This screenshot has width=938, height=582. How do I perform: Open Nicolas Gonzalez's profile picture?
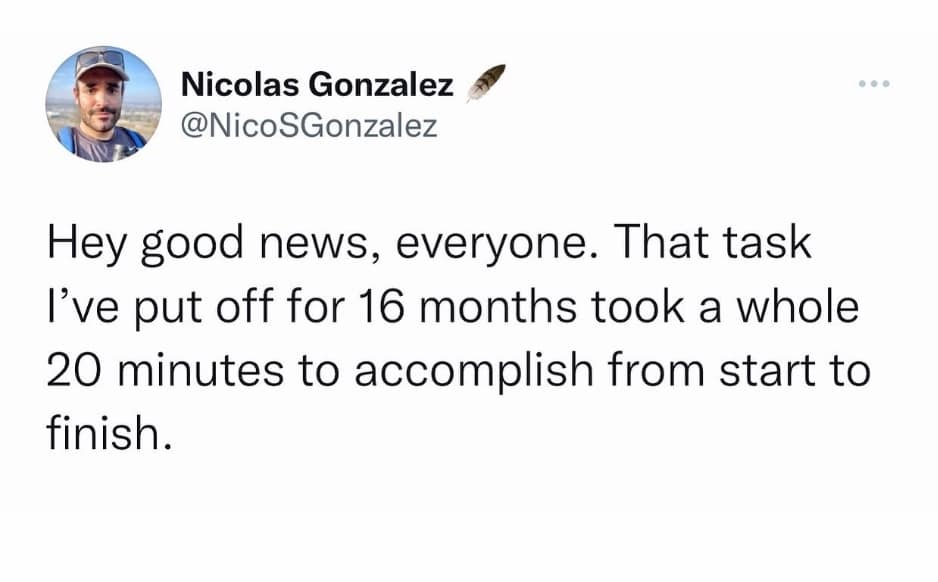pyautogui.click(x=103, y=104)
